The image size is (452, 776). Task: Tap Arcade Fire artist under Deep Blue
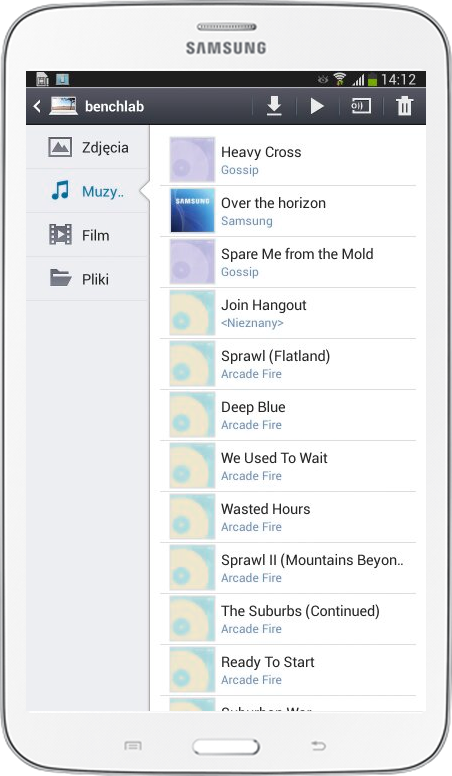[251, 425]
